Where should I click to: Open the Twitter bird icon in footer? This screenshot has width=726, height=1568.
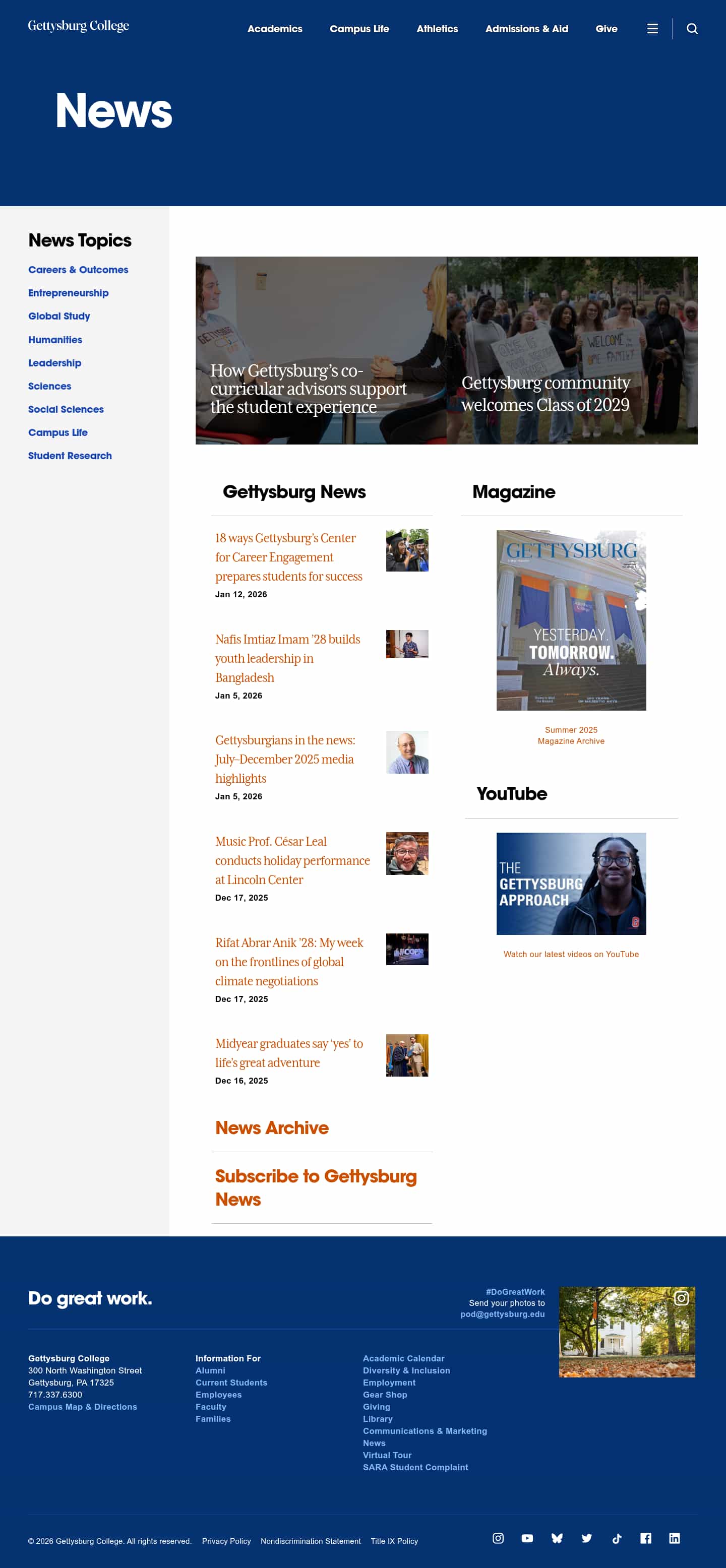coord(586,1538)
